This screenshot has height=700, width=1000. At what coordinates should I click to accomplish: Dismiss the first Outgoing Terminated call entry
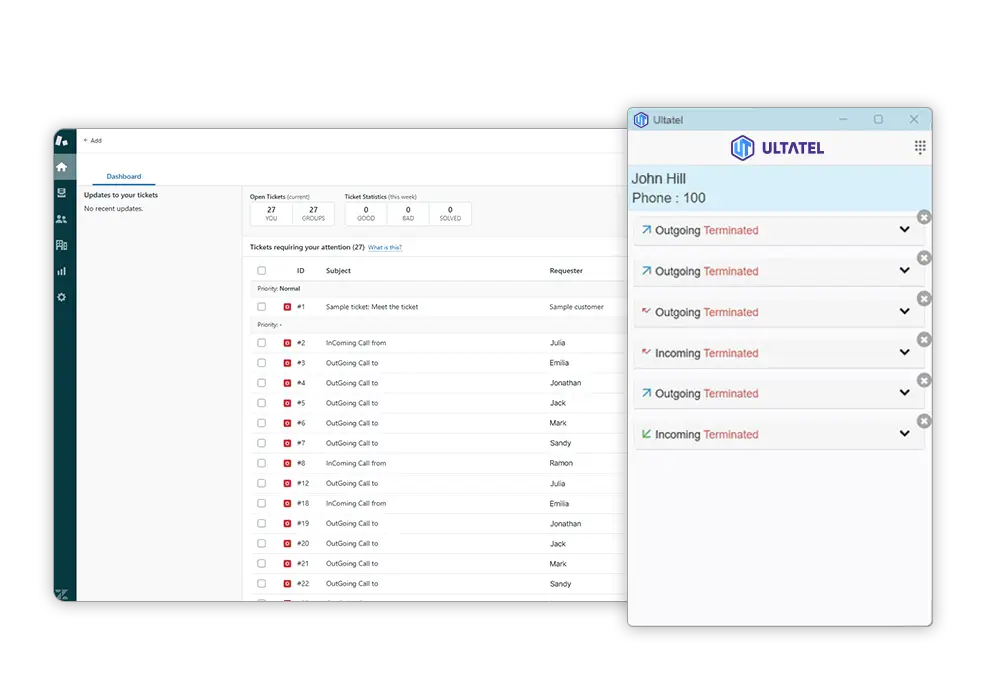[924, 217]
